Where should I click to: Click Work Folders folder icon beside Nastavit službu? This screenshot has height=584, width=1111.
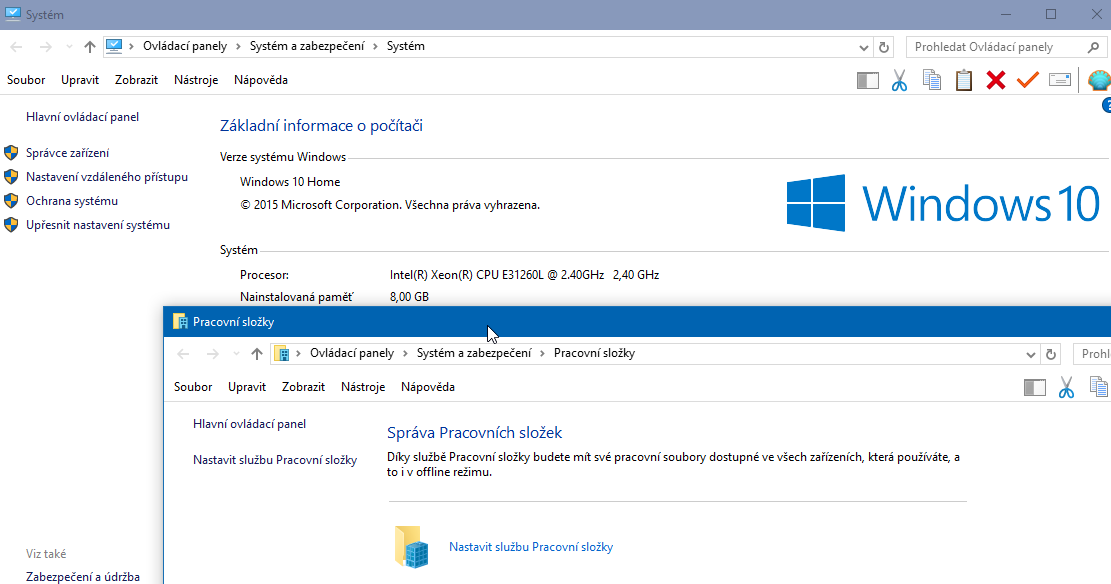click(412, 546)
